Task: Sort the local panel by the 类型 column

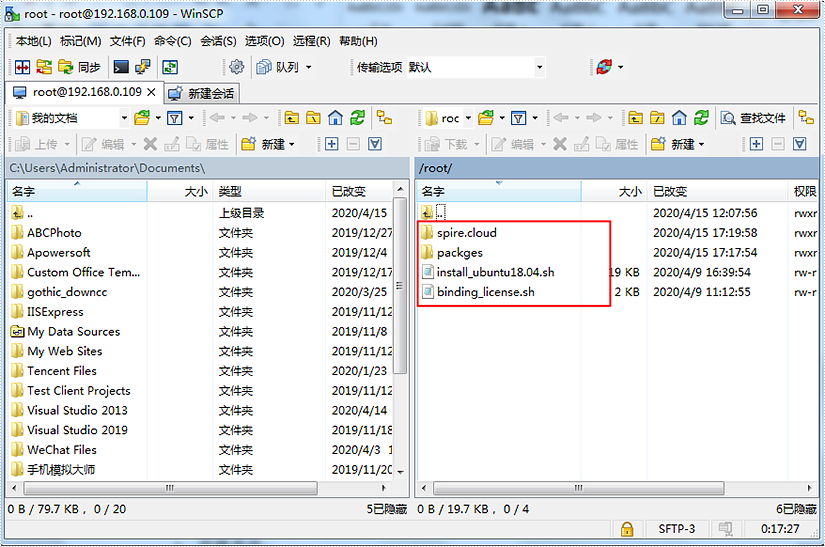Action: pos(269,191)
